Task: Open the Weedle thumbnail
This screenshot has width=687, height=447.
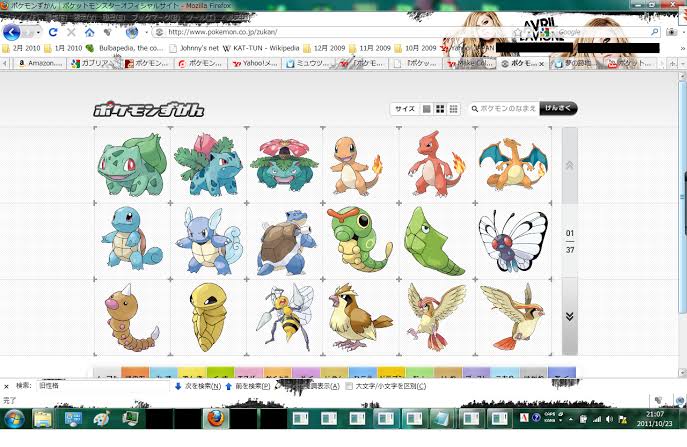Action: pos(132,317)
